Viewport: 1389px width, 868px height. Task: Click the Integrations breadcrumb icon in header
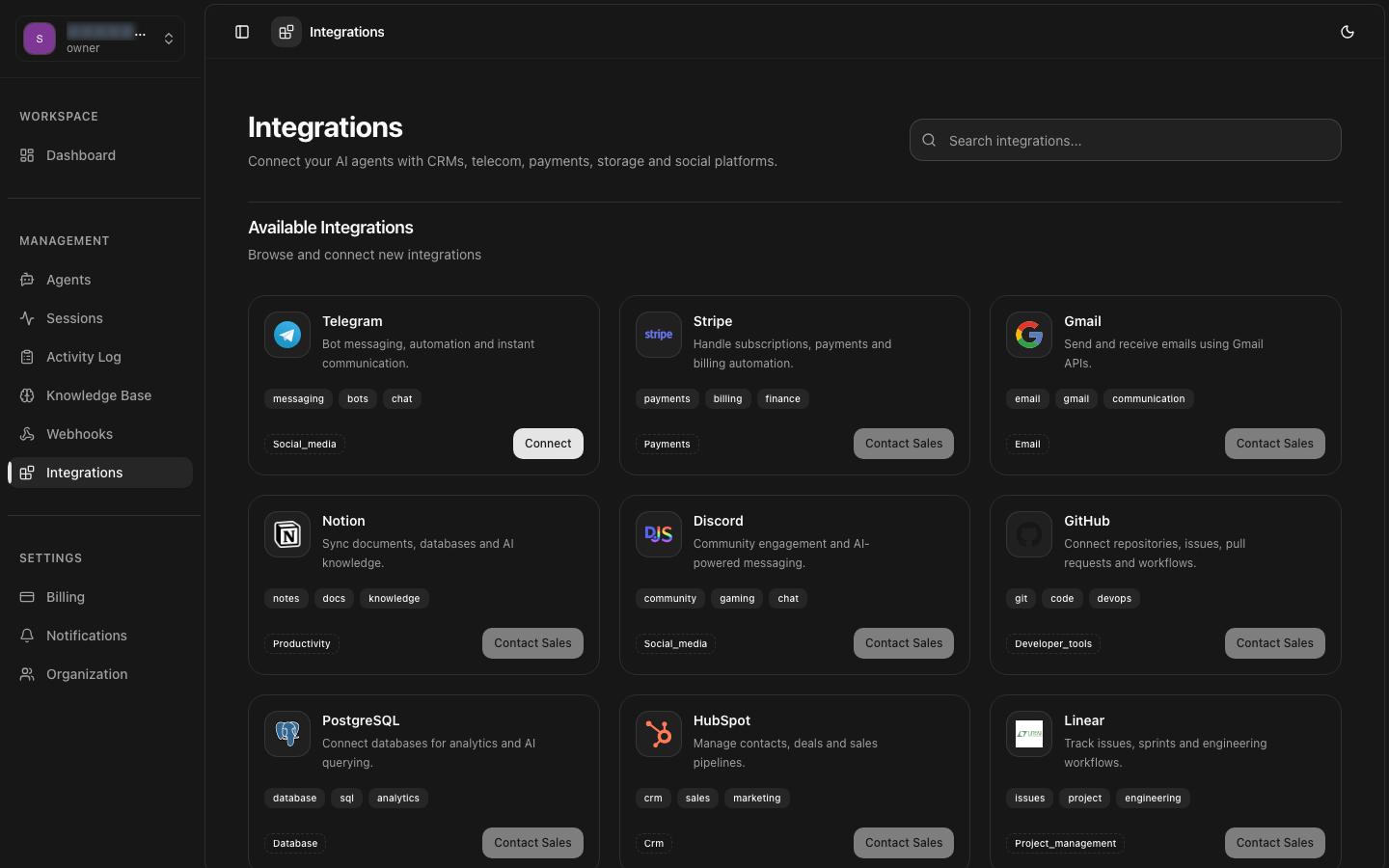pos(286,32)
